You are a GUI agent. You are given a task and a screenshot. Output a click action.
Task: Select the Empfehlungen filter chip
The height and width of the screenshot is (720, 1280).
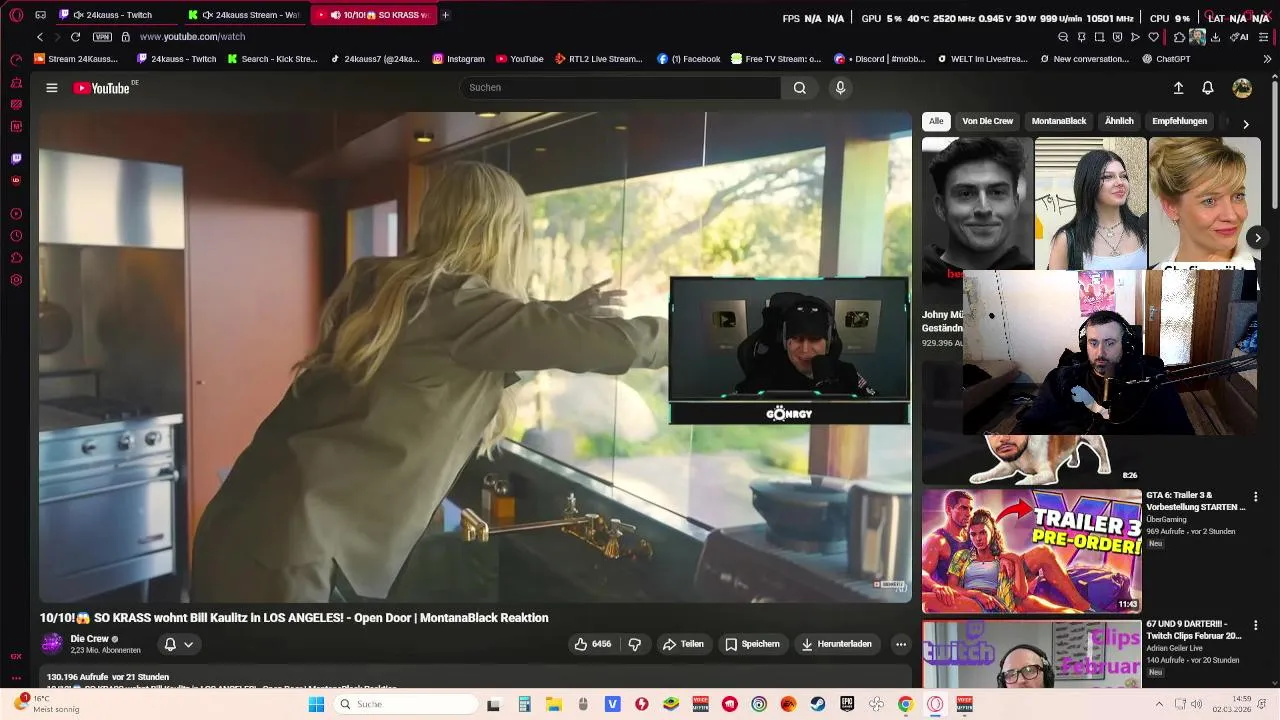tap(1179, 121)
